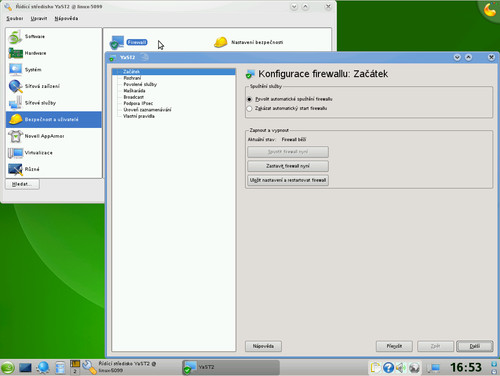Click Hledat button in the YaST Control Center
The height and width of the screenshot is (376, 500).
pos(22,184)
